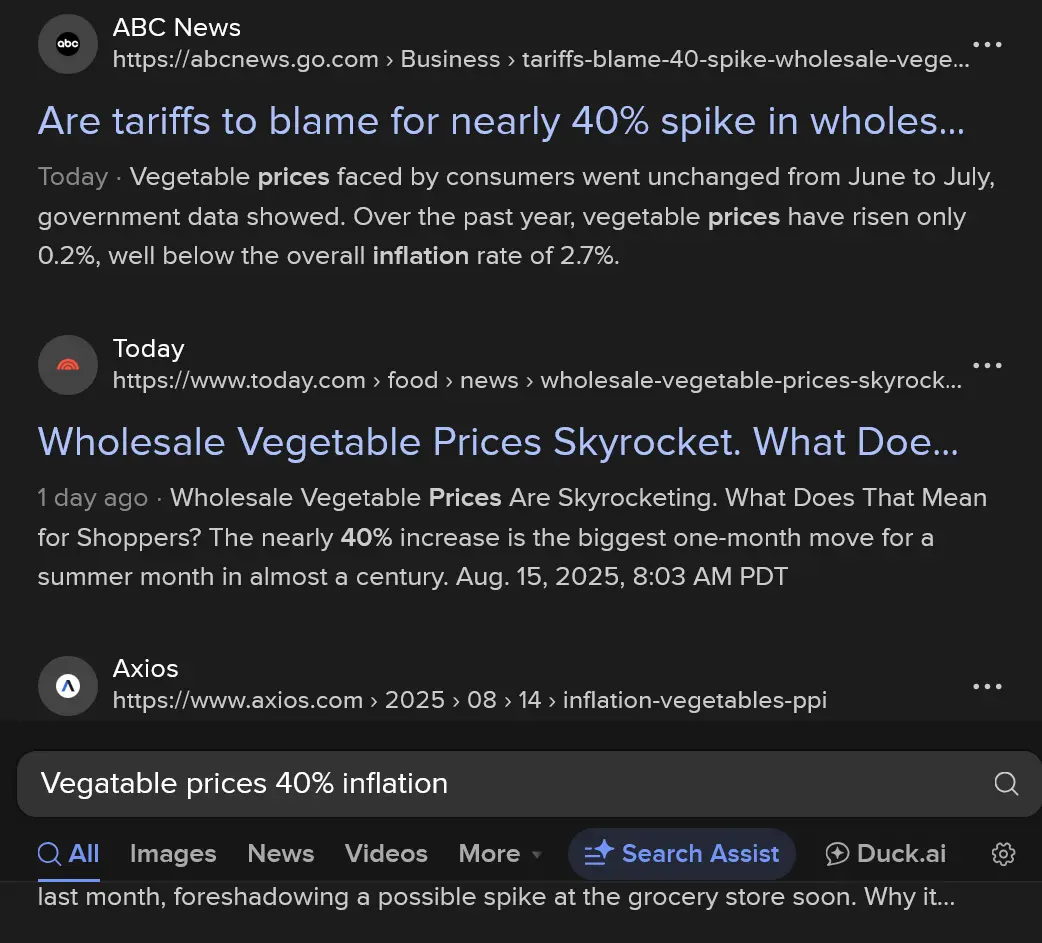Image resolution: width=1042 pixels, height=943 pixels.
Task: Open the 'Wholesale Vegetable Prices Skyrocket' headline link
Action: (x=497, y=441)
